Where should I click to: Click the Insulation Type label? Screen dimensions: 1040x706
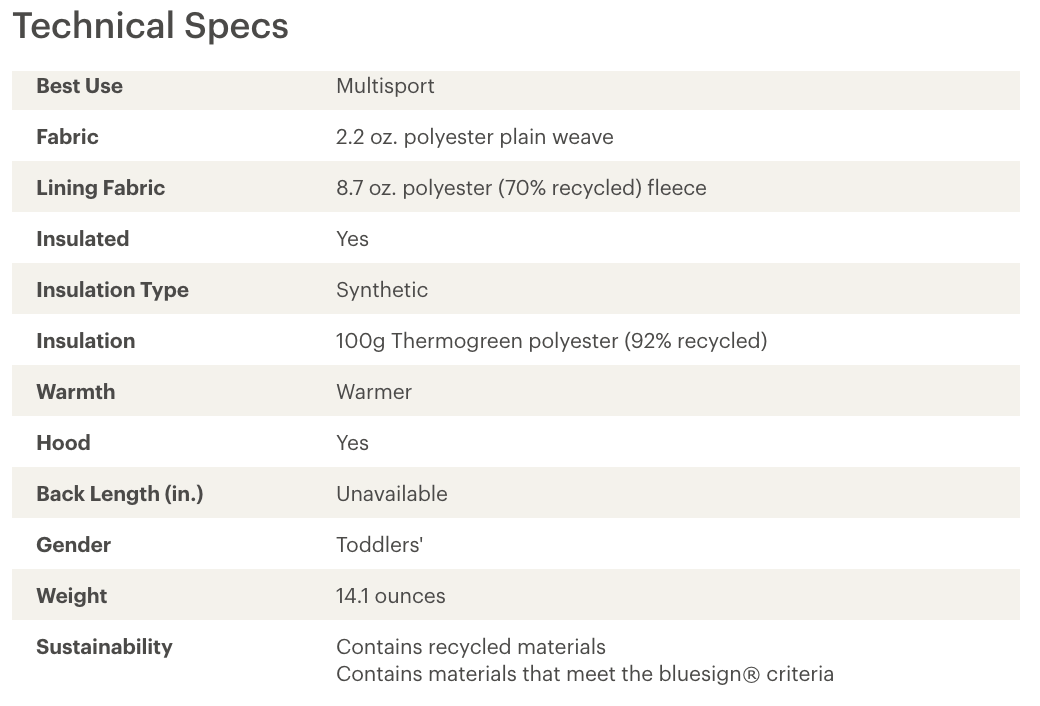(x=113, y=290)
